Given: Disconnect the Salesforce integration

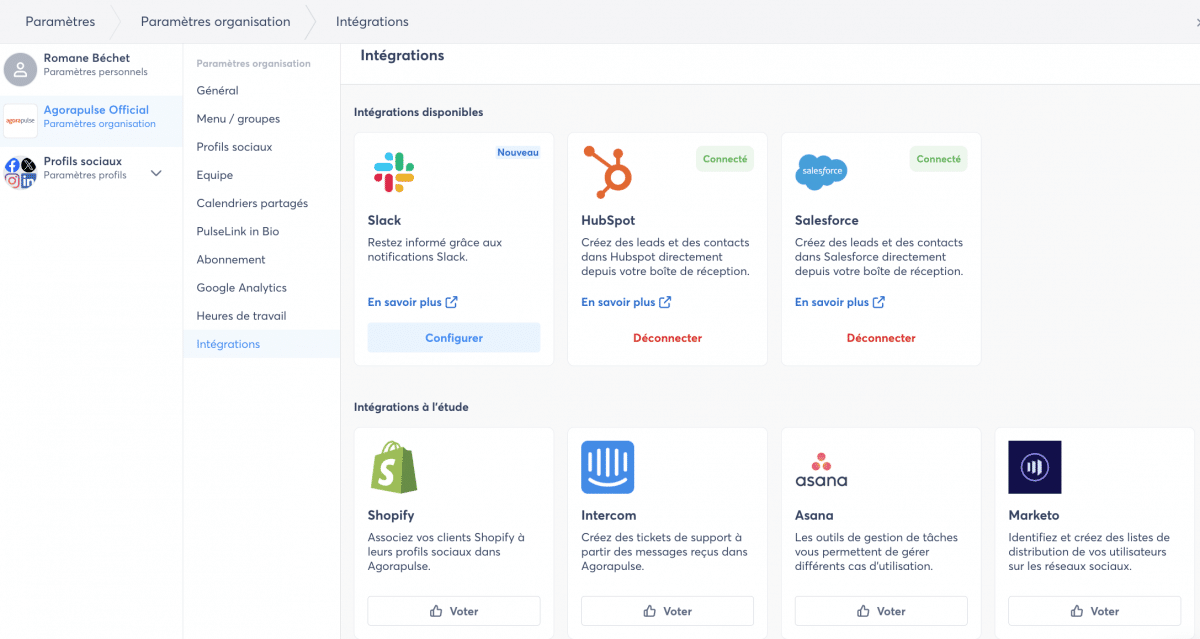Looking at the screenshot, I should 881,338.
